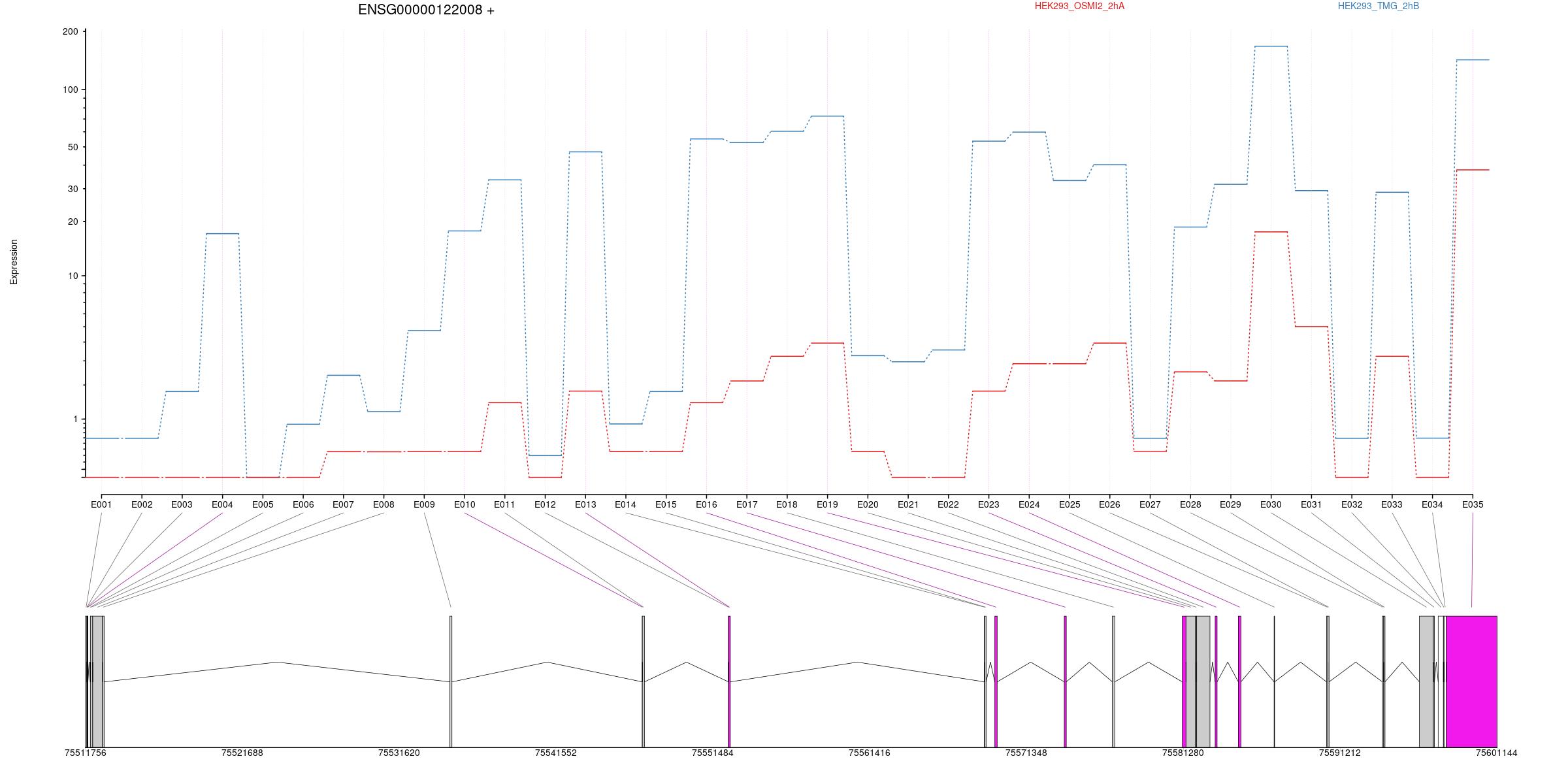Click exon label E022
1568x784 pixels.
[x=948, y=504]
